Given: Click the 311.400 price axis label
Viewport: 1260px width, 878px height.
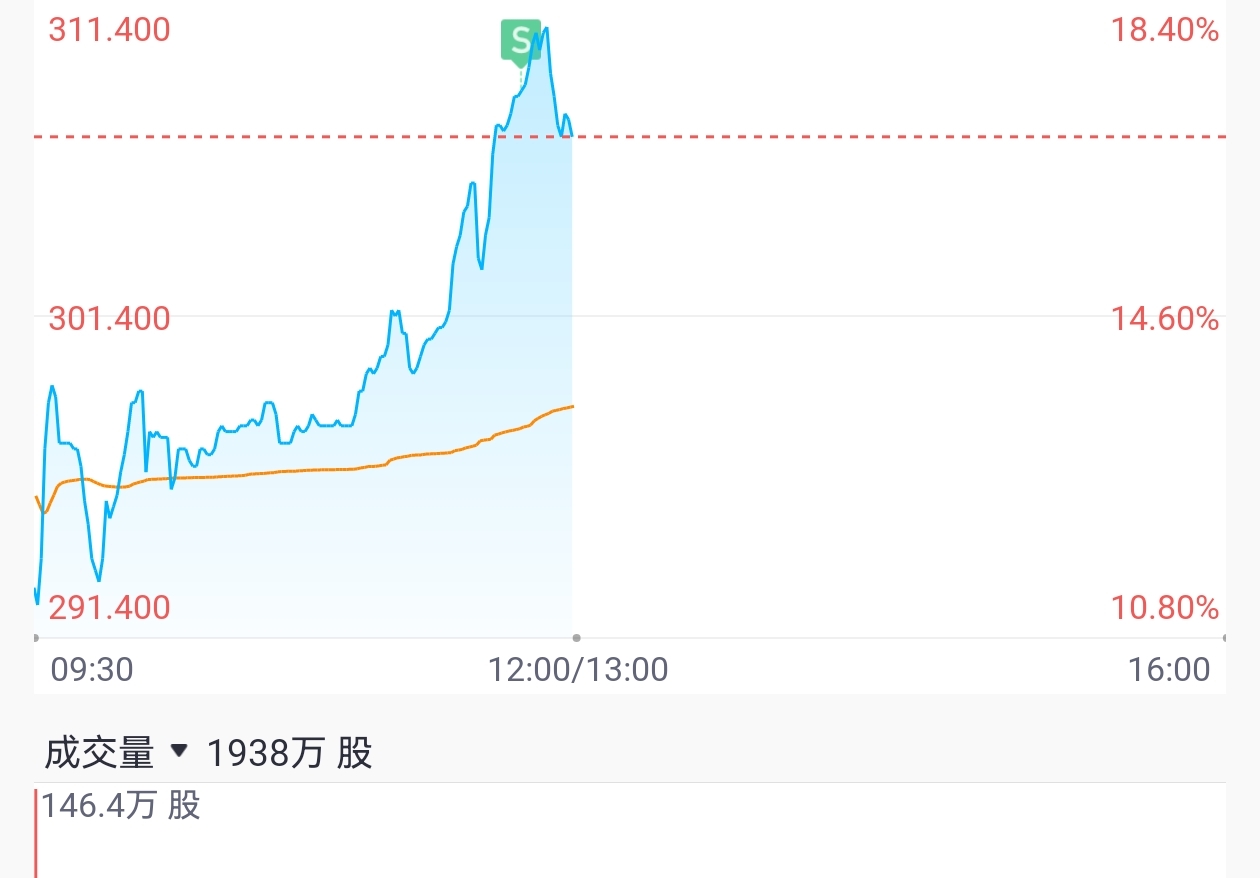Looking at the screenshot, I should click(x=110, y=31).
